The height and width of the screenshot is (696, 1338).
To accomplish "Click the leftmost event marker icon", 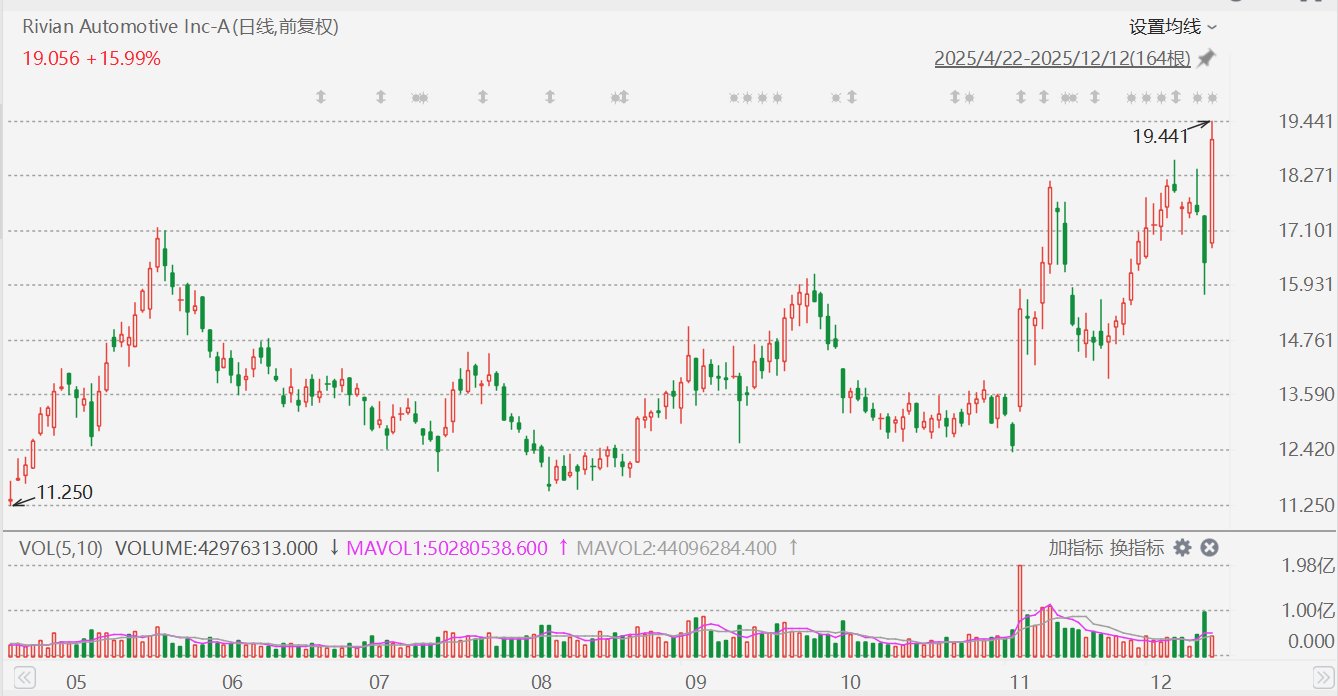I will 321,97.
